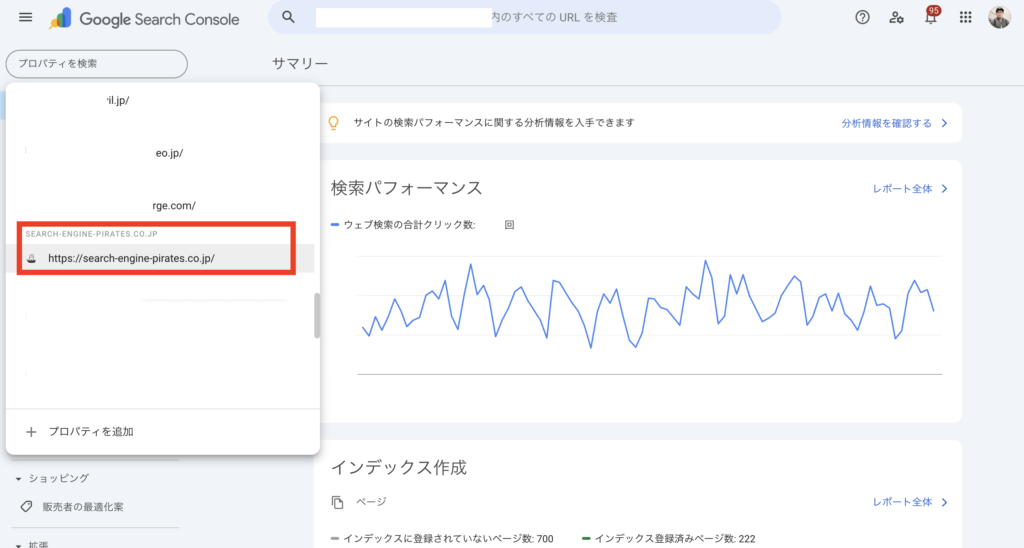This screenshot has height=548, width=1024.
Task: Select https://search-engine-pirates.co.jp/ property
Action: coord(131,258)
